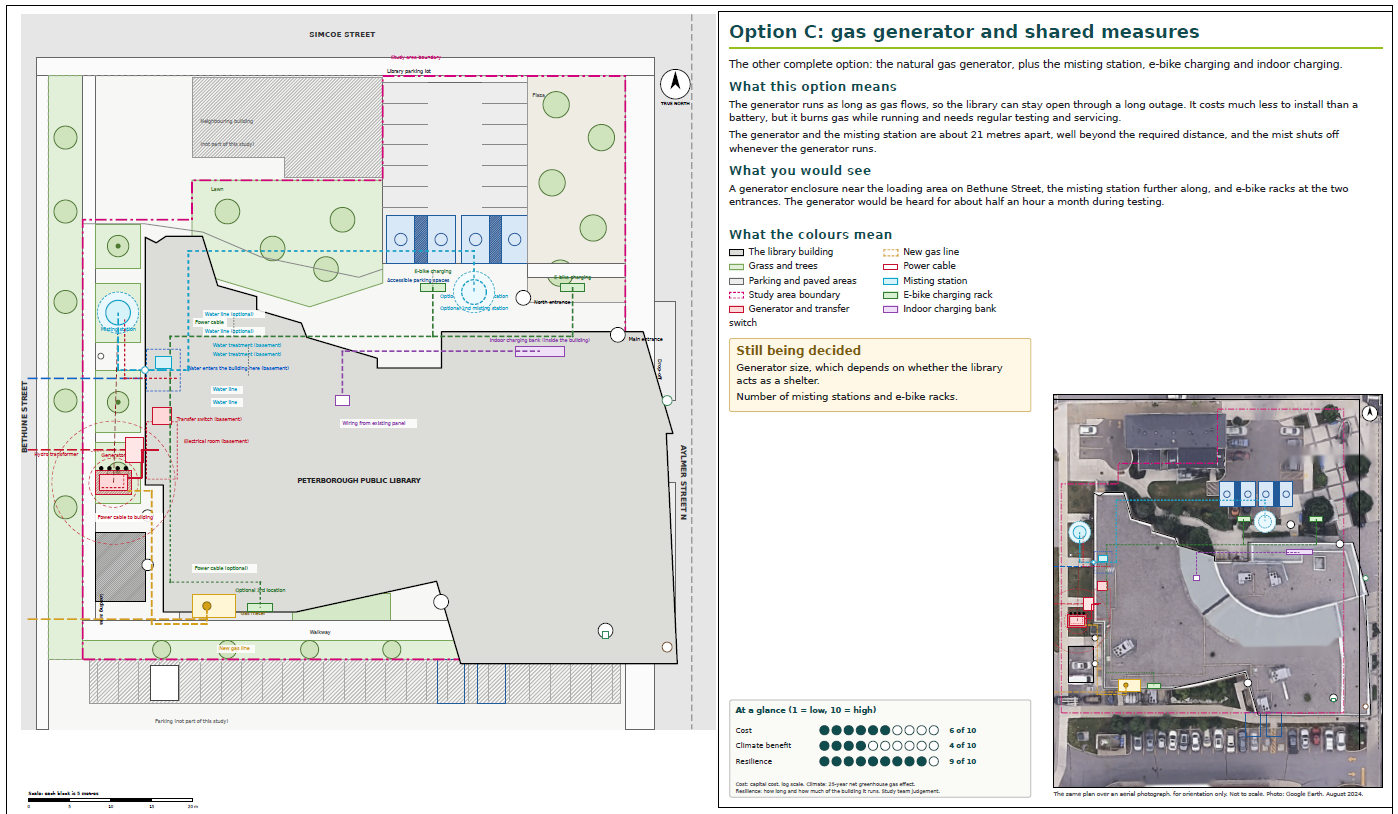Click the 'SIMCOE STREET' label
Image resolution: width=1398 pixels, height=814 pixels.
342,35
